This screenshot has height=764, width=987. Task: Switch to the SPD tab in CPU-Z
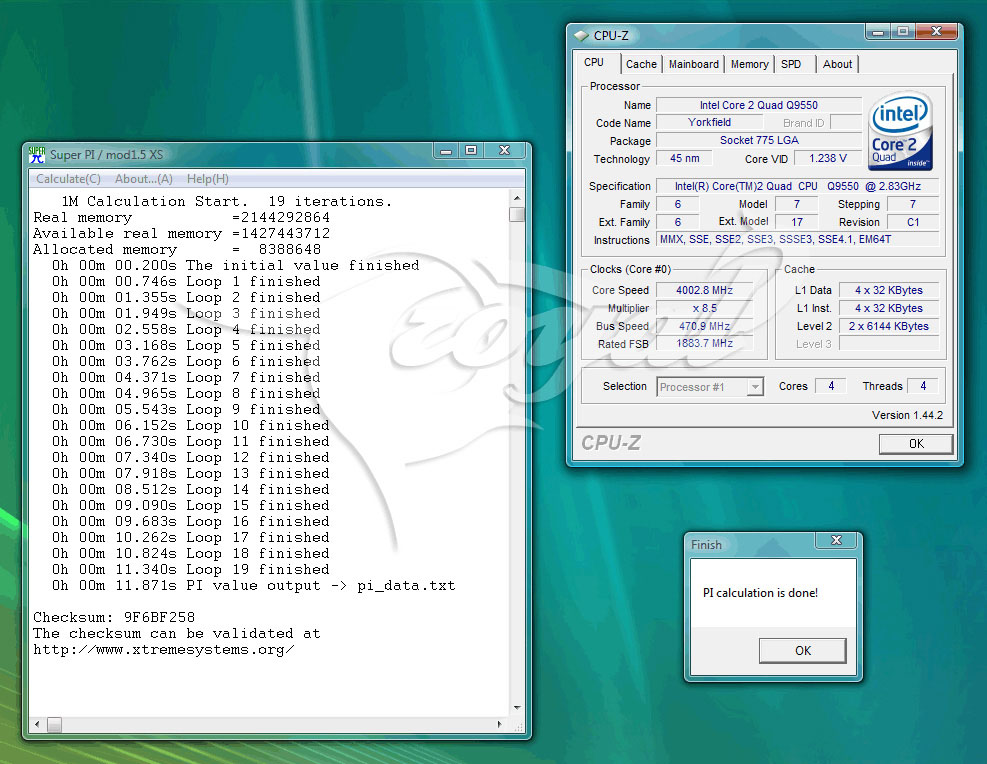[791, 64]
